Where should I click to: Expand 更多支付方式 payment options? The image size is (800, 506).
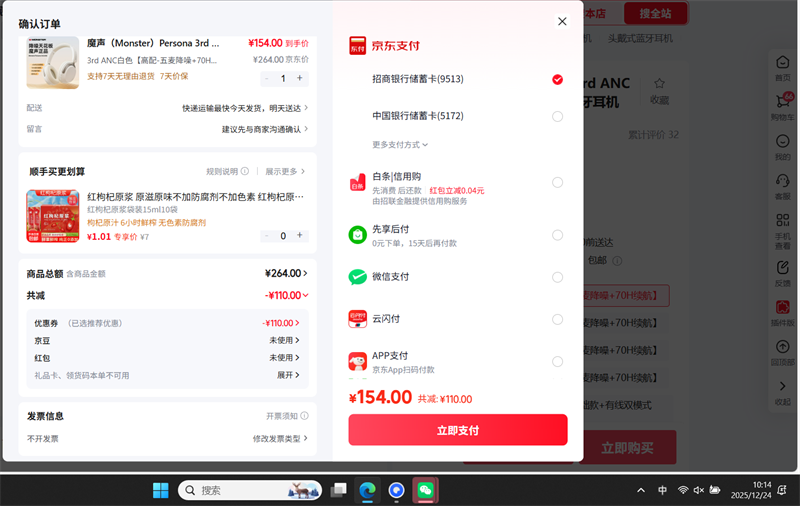[400, 145]
